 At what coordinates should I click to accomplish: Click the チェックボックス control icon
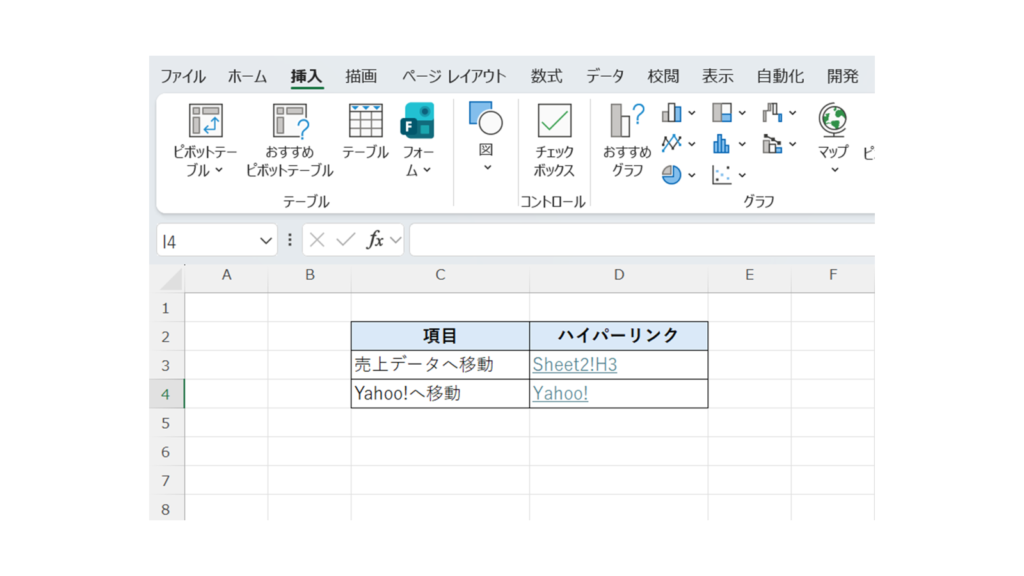pyautogui.click(x=554, y=121)
